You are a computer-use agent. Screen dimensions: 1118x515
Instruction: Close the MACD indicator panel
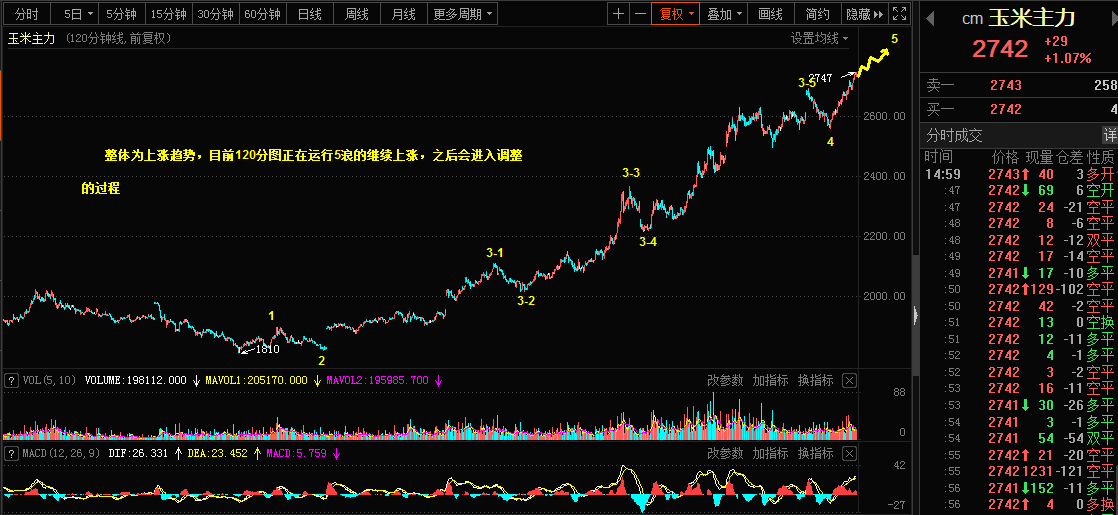coord(849,453)
